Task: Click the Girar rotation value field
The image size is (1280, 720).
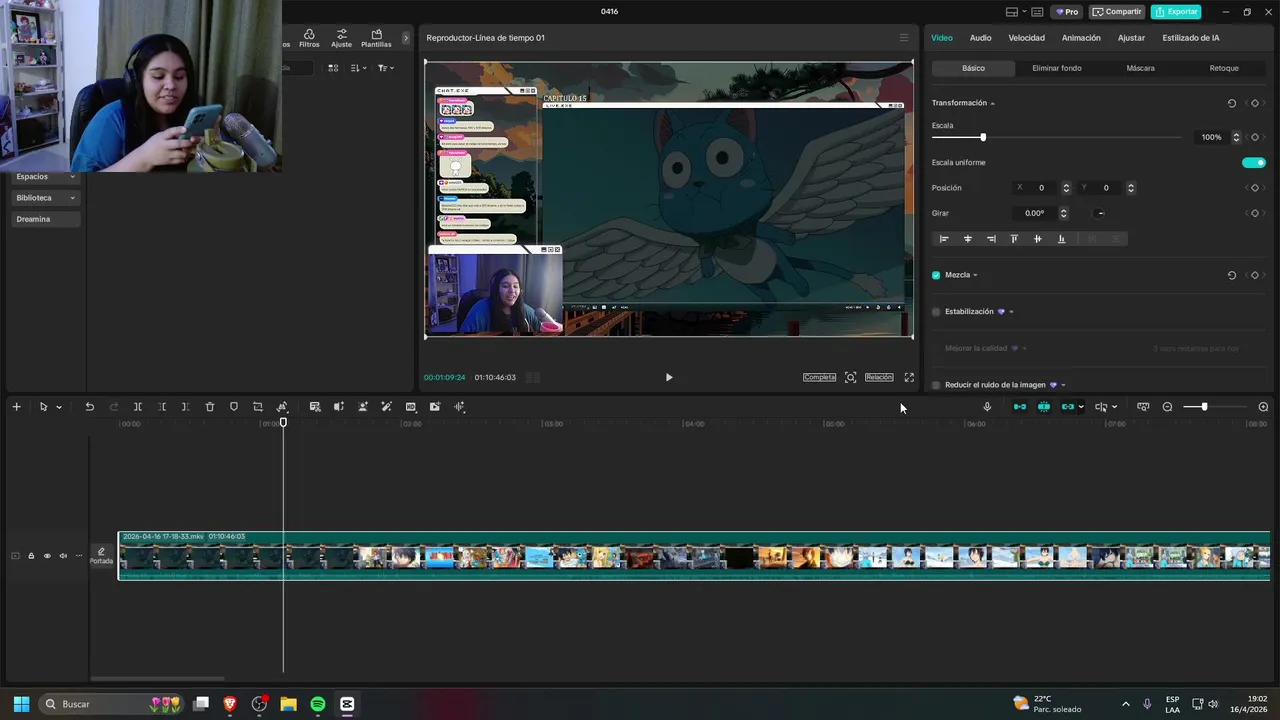Action: [x=1034, y=213]
